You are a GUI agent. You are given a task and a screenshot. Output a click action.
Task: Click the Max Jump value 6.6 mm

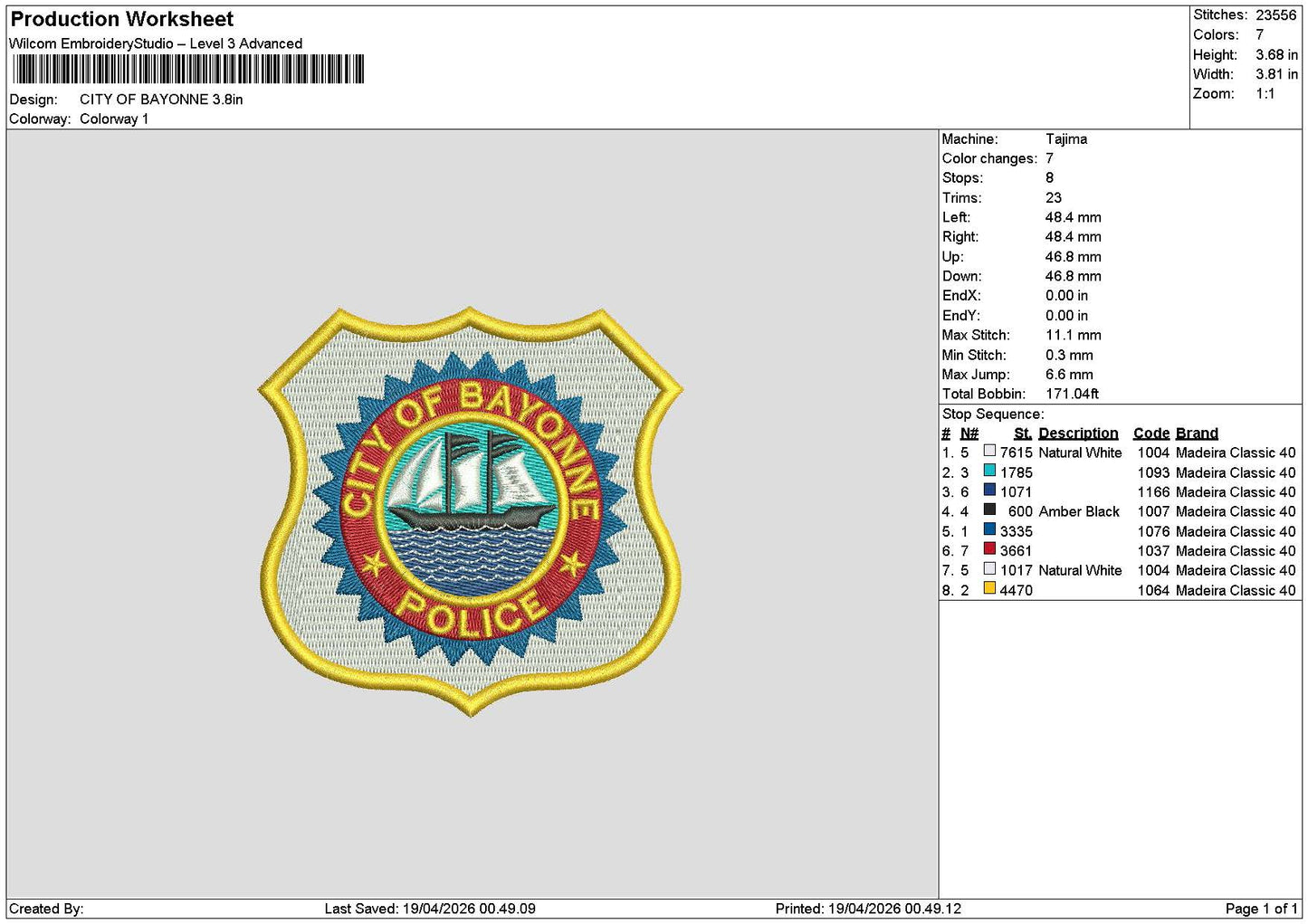point(1069,375)
